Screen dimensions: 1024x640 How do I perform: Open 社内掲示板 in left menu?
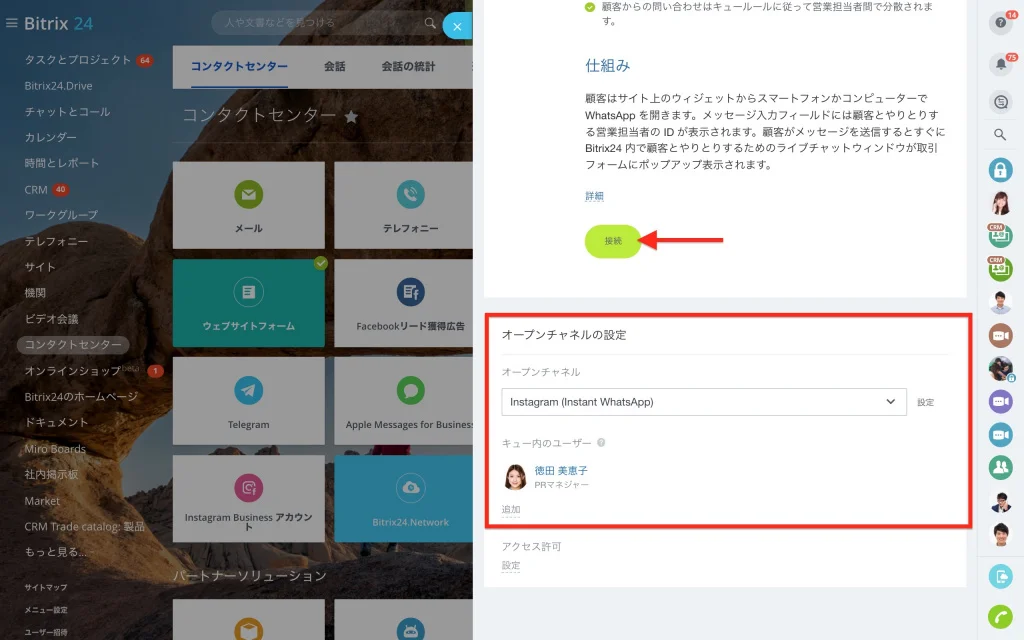click(x=51, y=475)
